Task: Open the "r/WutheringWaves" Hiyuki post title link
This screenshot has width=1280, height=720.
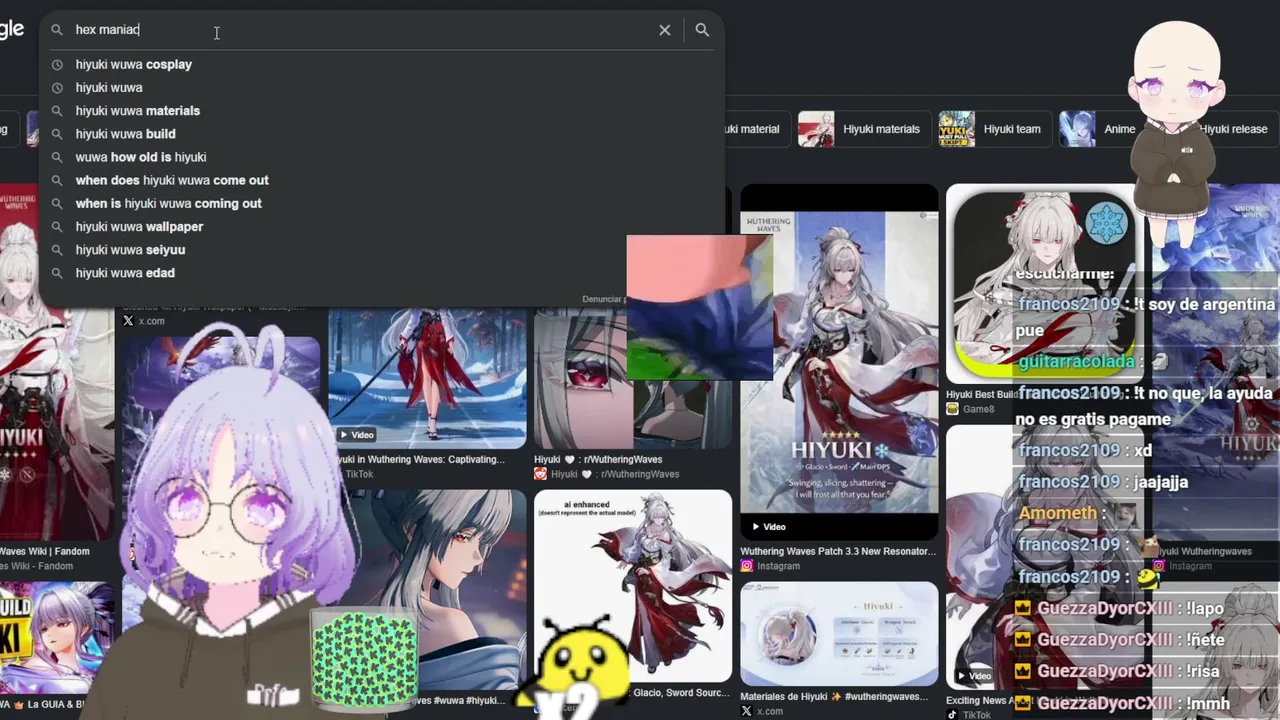Action: coord(598,460)
